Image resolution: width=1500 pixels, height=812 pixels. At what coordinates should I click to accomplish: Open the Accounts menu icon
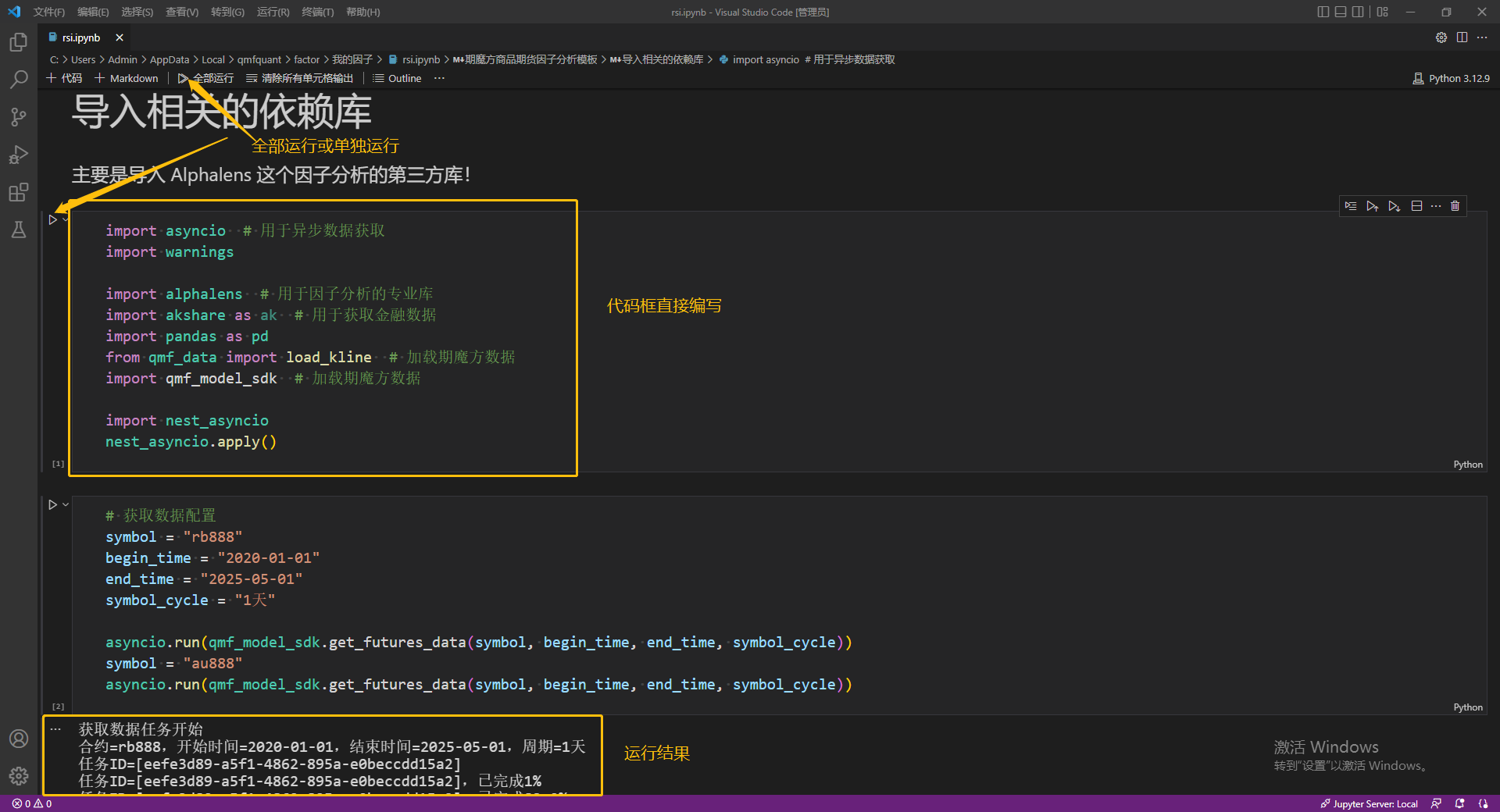pyautogui.click(x=19, y=739)
